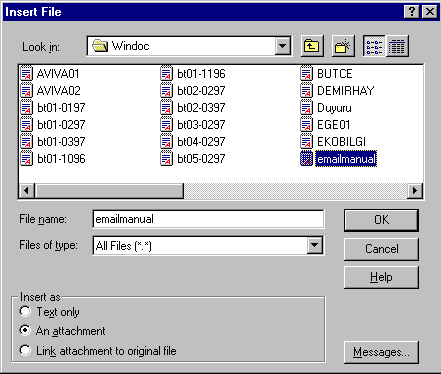Select file name text bt03-0297
Screen dimensions: 441x374
click(201, 125)
